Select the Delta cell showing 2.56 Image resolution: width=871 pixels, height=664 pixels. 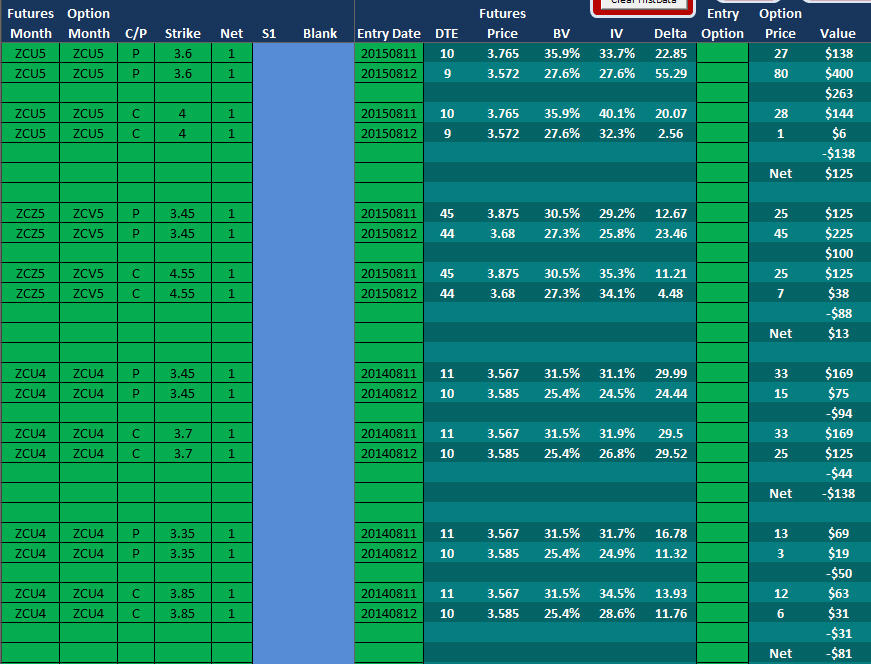pos(670,133)
